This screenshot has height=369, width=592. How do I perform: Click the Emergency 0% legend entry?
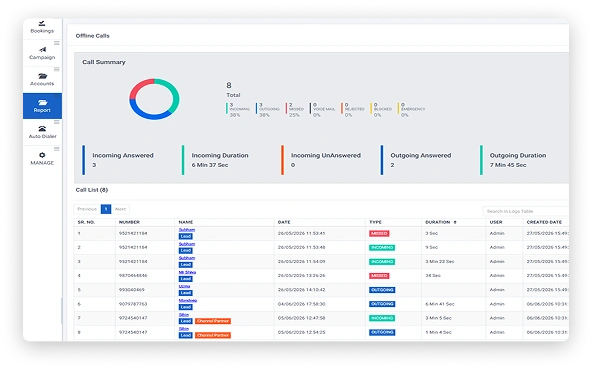coord(412,110)
